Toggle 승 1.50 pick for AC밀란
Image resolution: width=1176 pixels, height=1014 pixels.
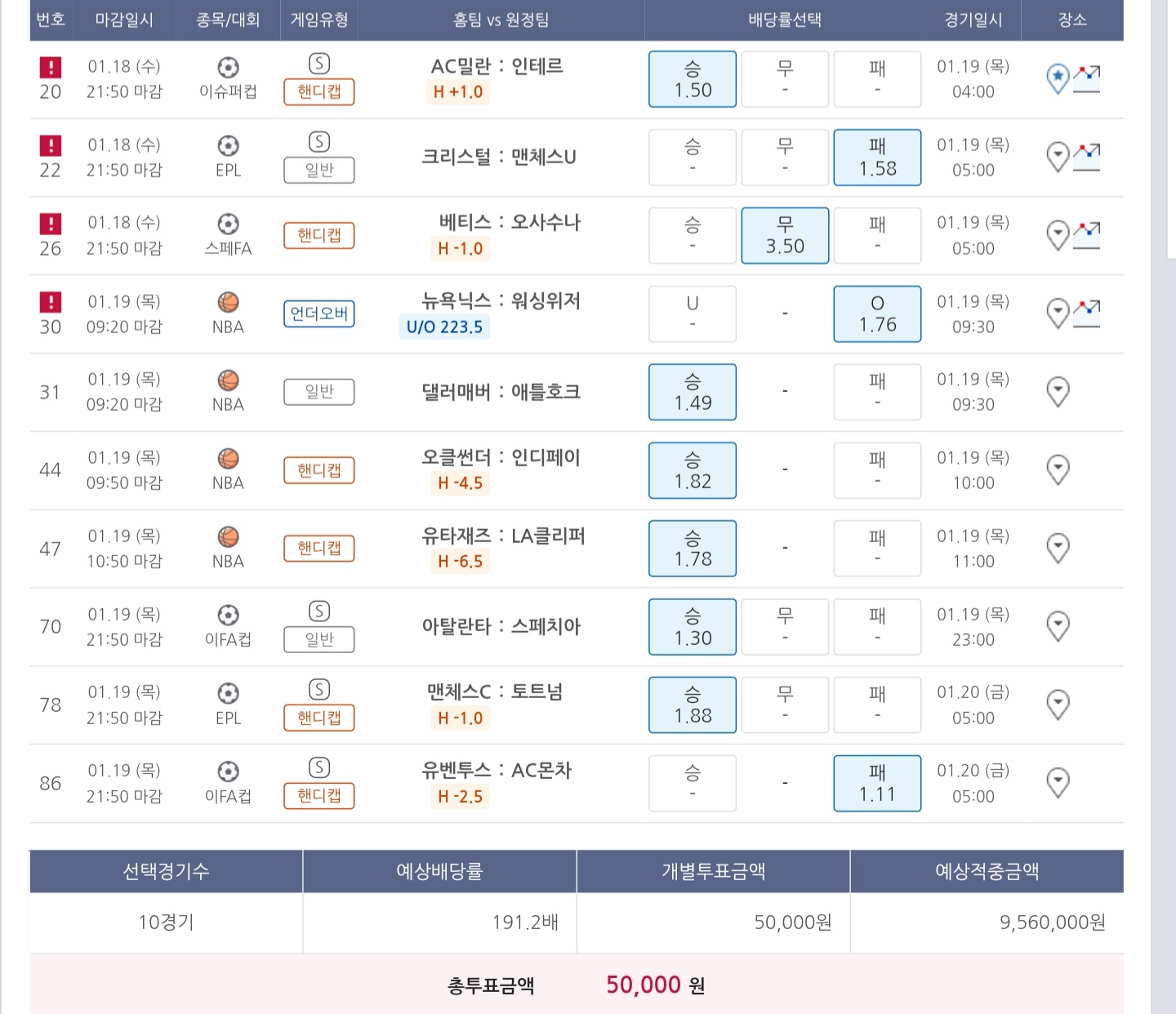click(x=693, y=79)
